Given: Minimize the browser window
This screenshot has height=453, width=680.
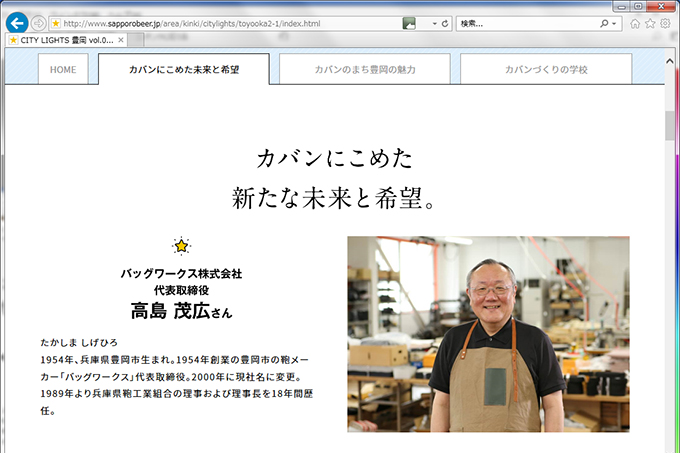Looking at the screenshot, I should 621,7.
